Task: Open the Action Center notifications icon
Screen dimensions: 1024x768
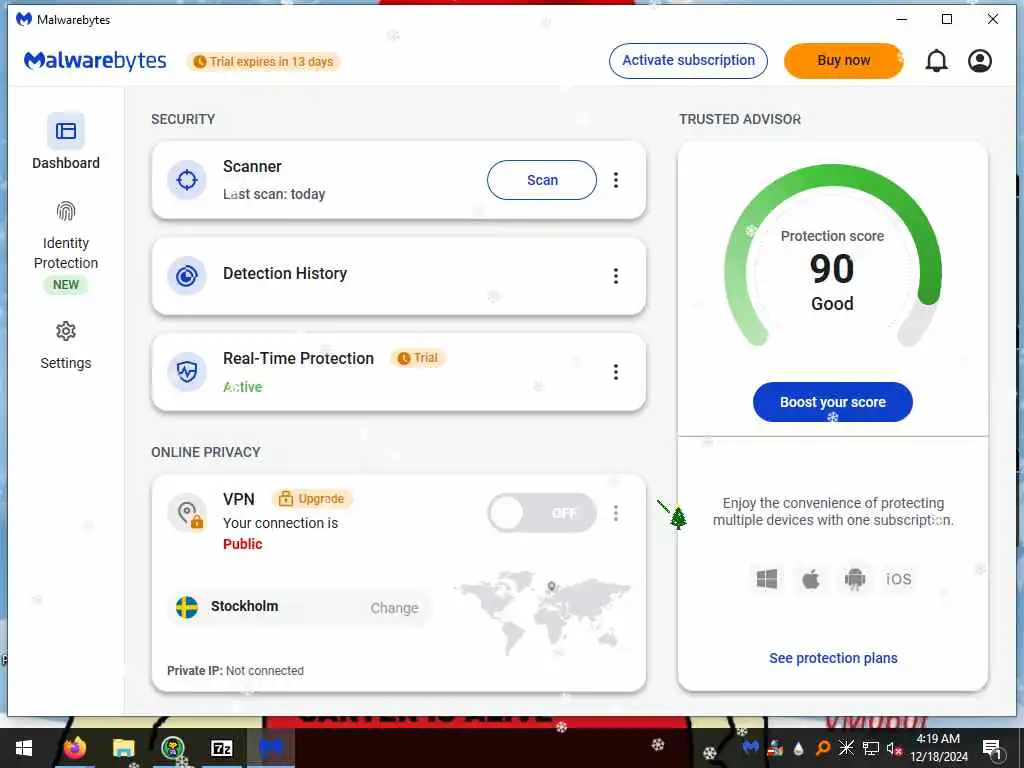Action: [x=992, y=749]
